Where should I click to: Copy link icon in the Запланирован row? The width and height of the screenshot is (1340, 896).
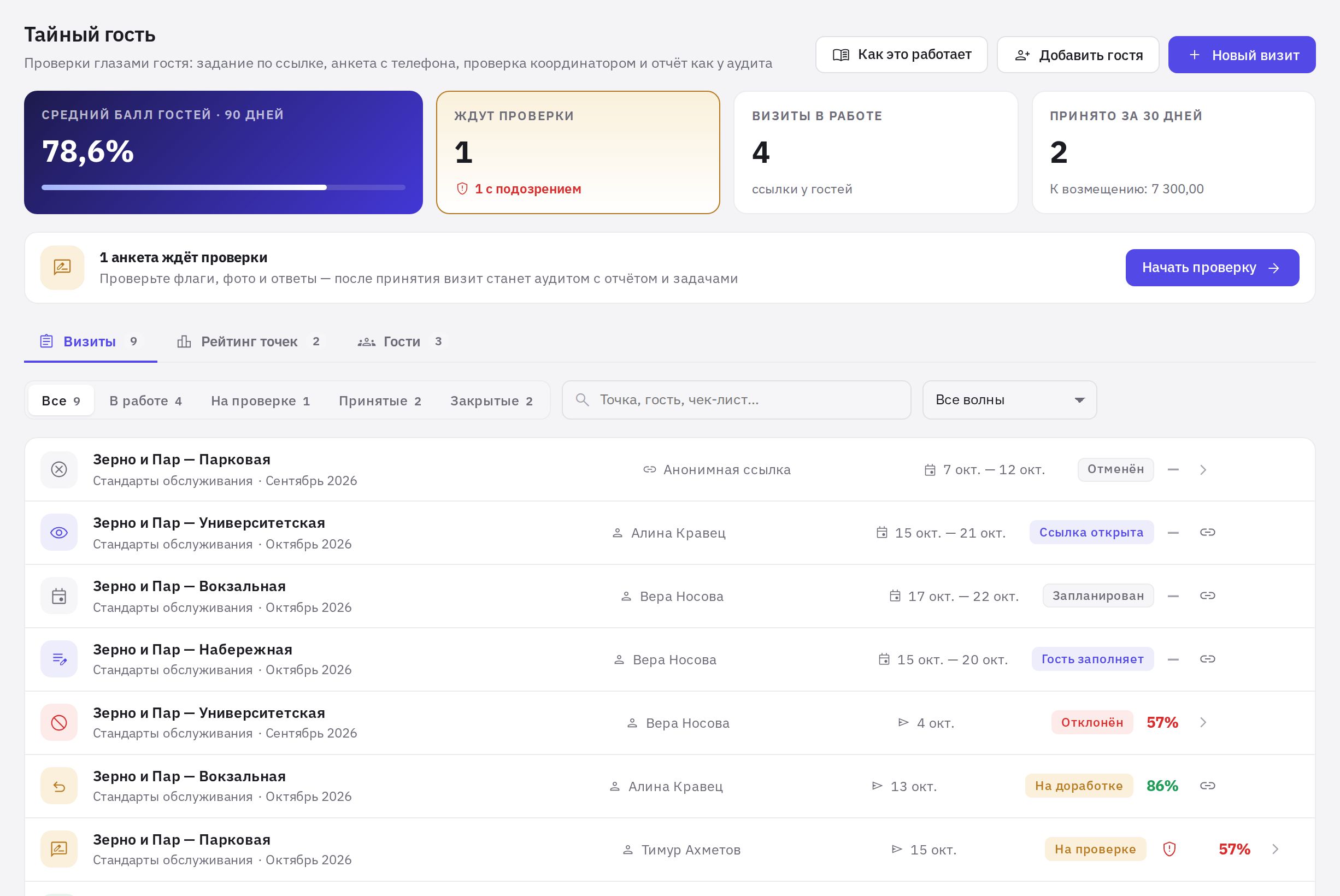pos(1207,596)
